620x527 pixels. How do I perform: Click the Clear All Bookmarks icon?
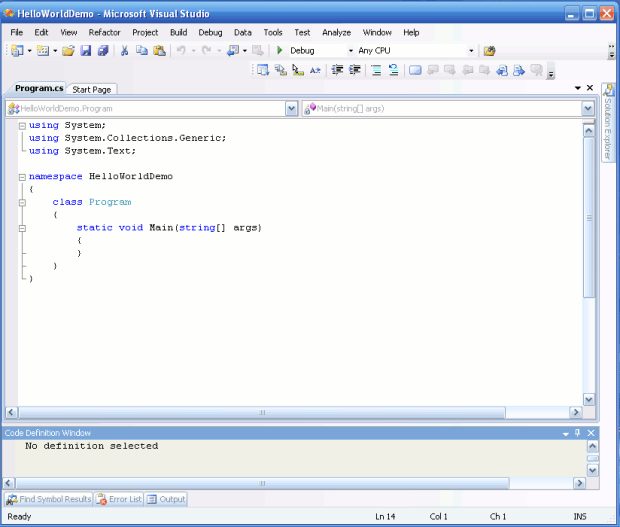537,70
